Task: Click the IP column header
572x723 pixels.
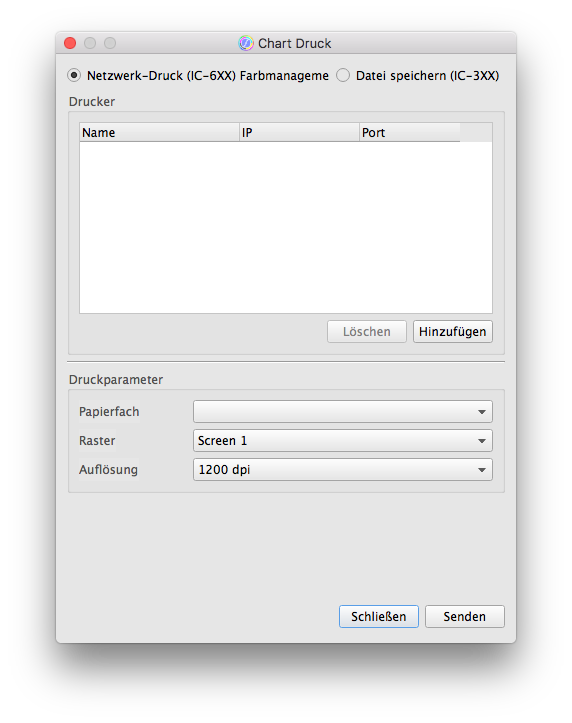Action: (x=299, y=132)
